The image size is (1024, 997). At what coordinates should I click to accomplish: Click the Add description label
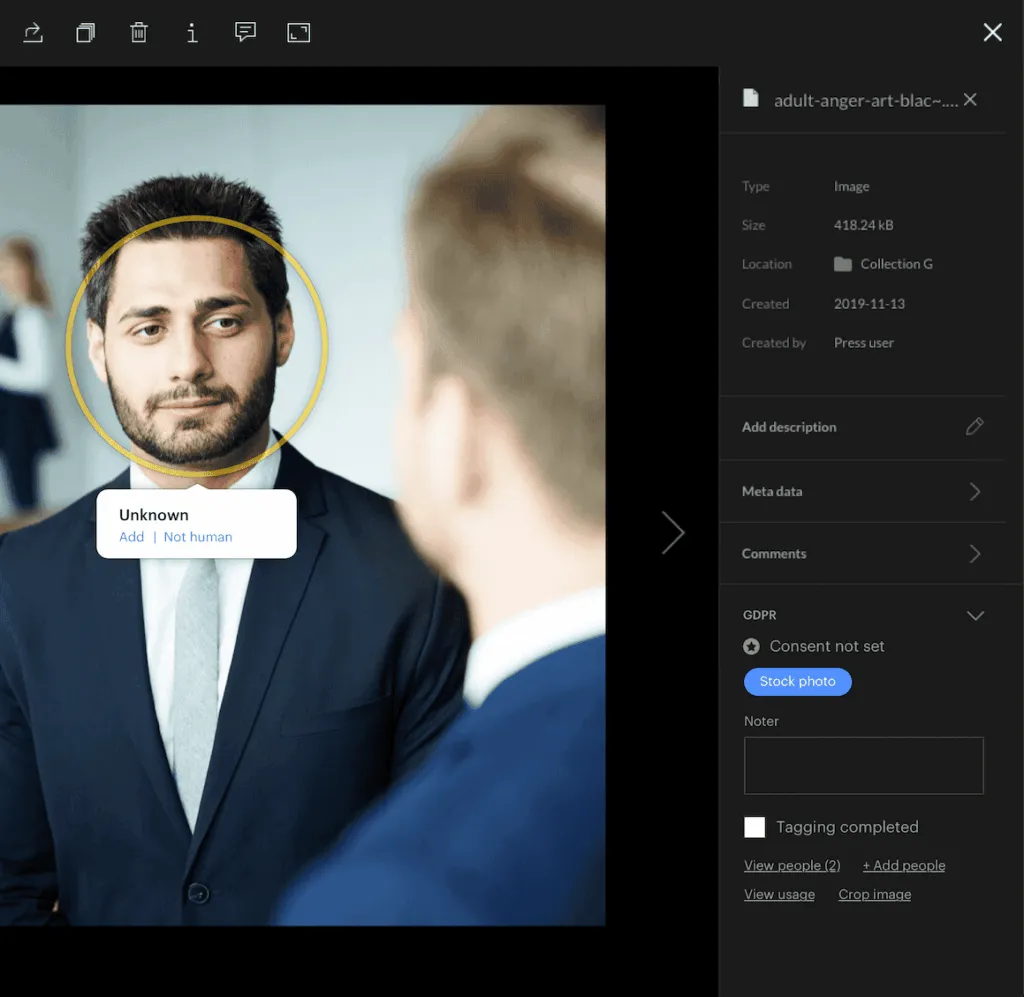789,427
